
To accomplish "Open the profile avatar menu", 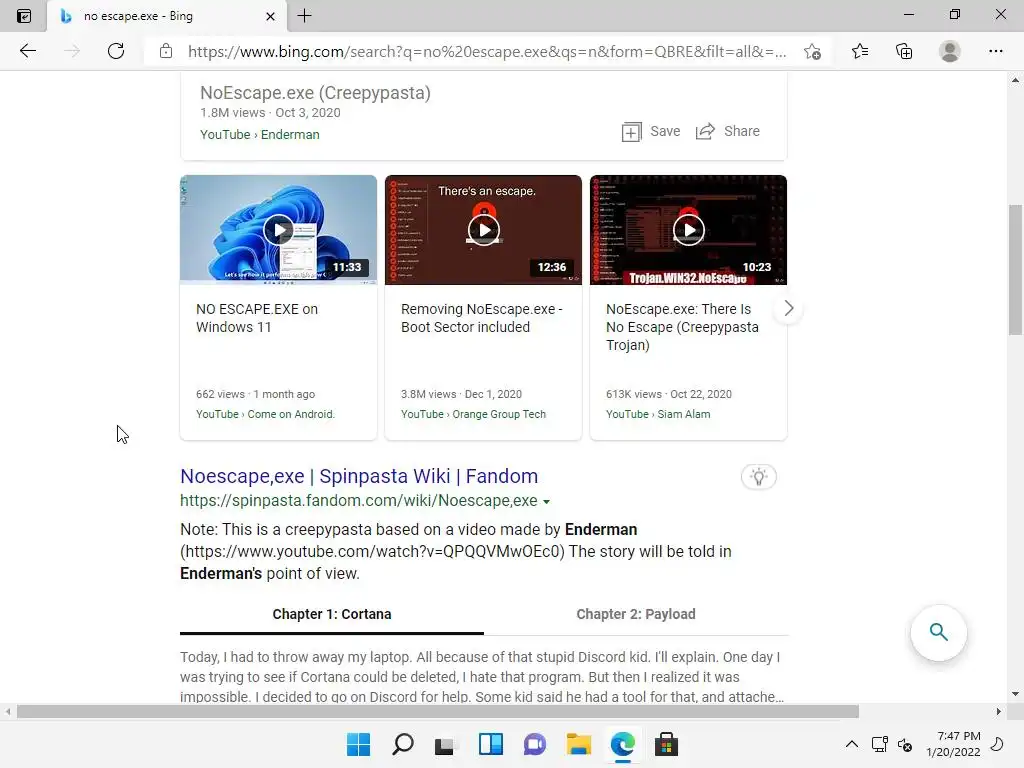I will coord(950,51).
